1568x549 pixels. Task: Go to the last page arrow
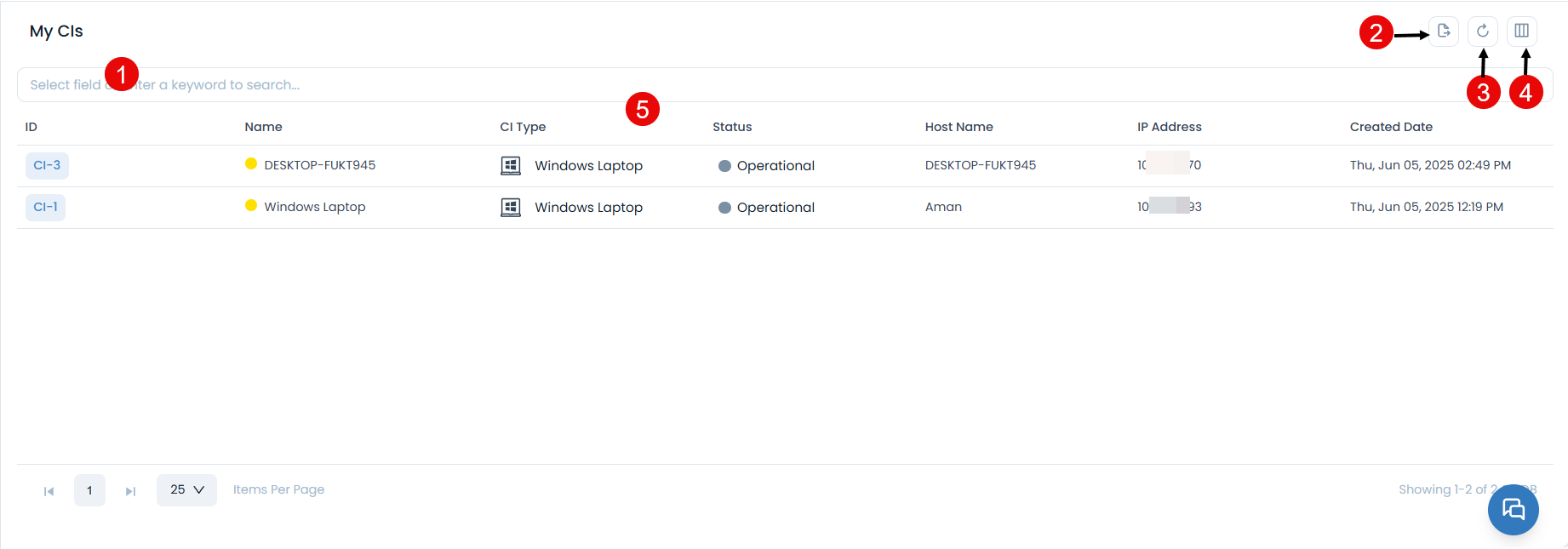click(130, 491)
